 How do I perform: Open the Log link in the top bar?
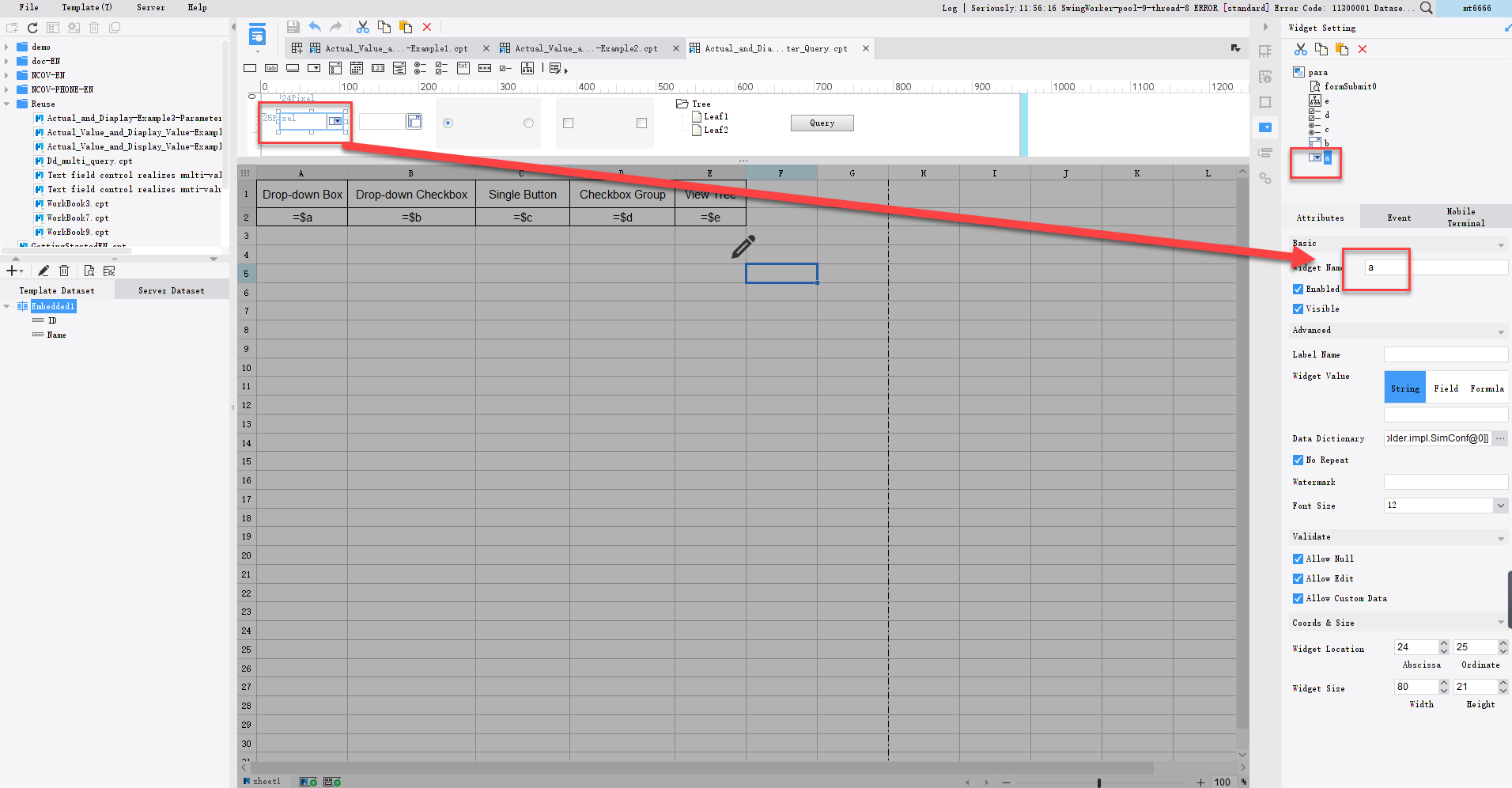tap(950, 8)
